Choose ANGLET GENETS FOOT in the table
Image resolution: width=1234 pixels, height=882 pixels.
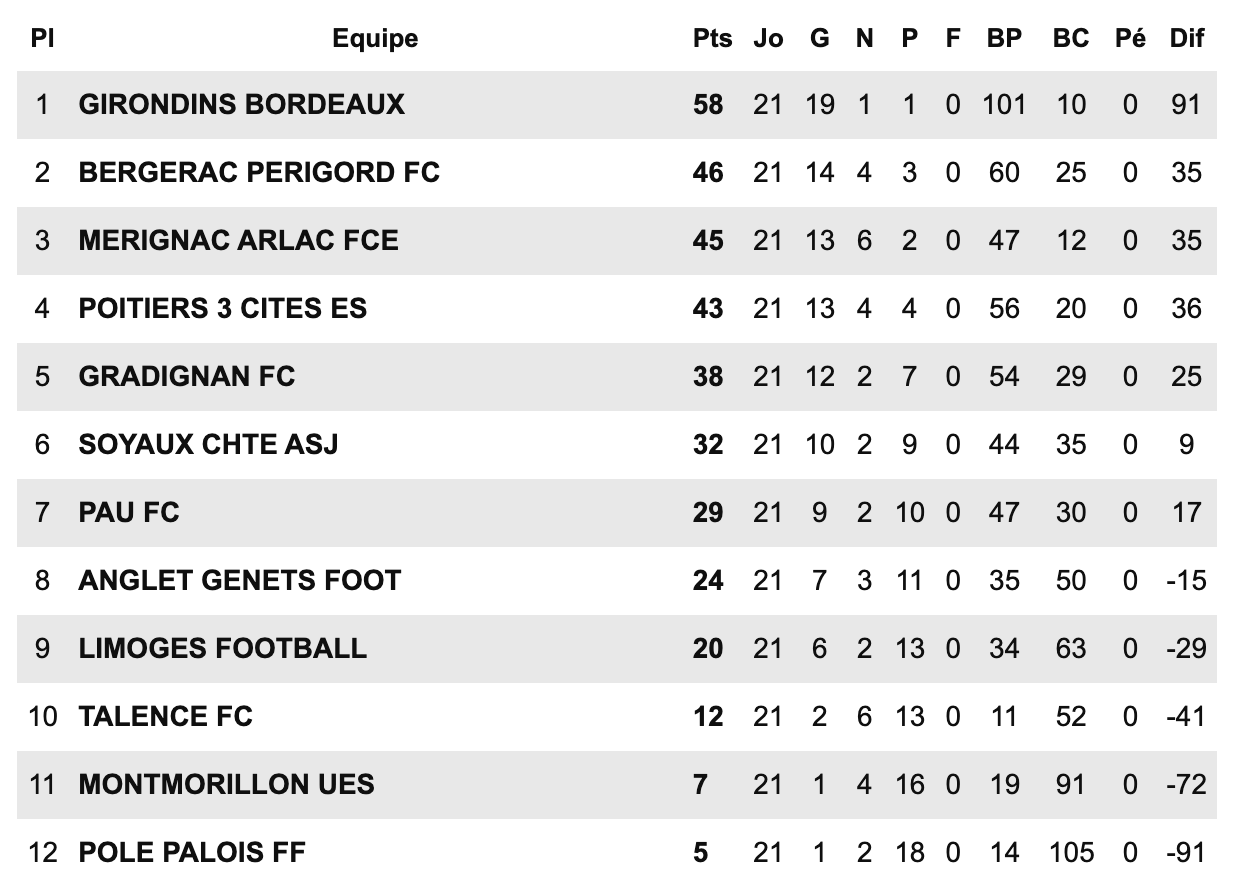[239, 580]
